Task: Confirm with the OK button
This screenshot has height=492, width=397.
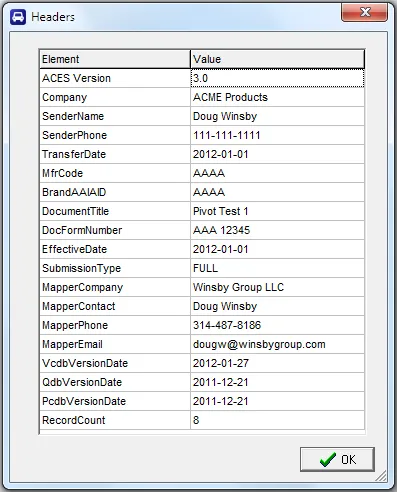Action: (337, 459)
